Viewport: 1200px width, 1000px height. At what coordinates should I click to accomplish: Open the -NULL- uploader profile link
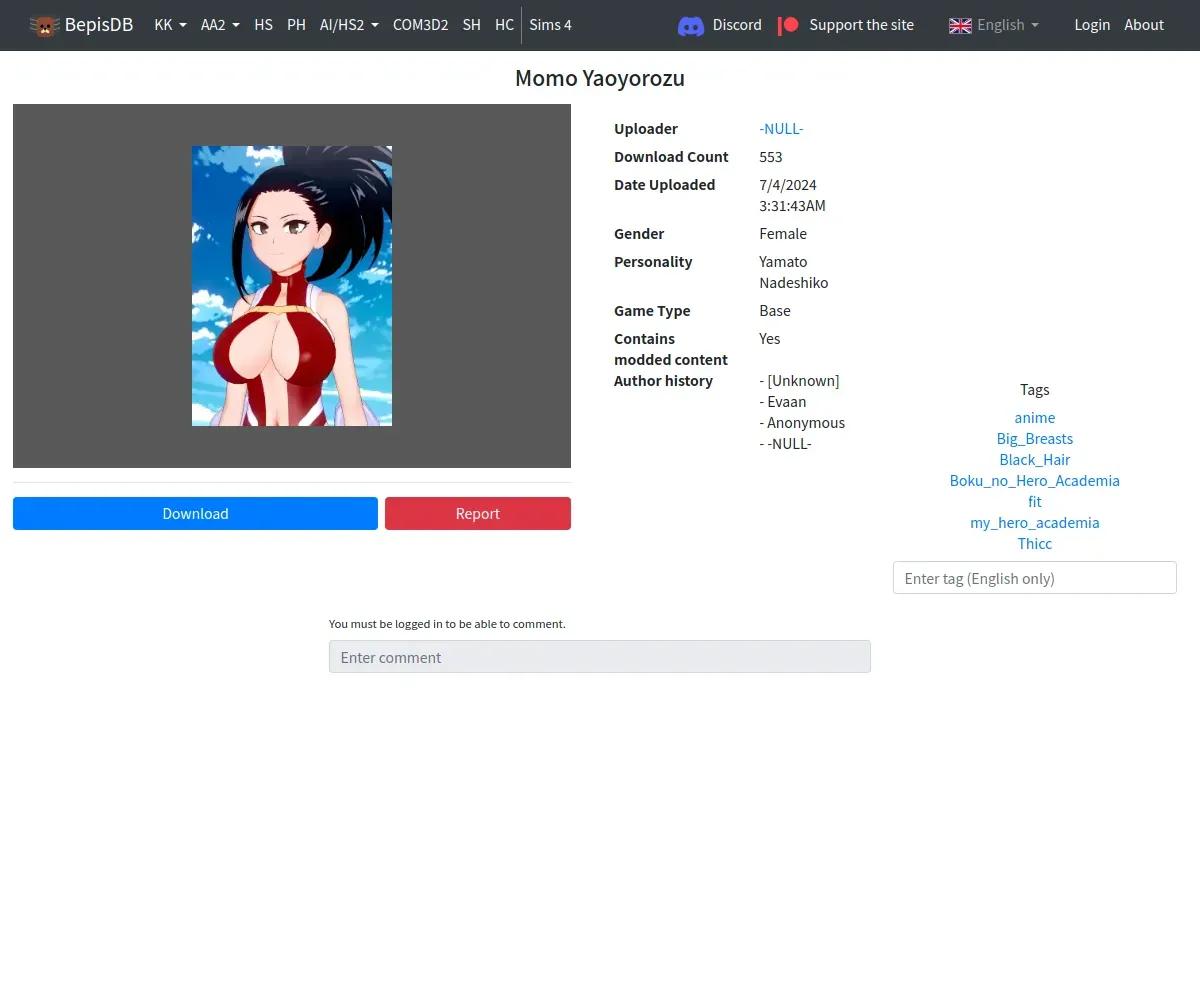tap(781, 128)
